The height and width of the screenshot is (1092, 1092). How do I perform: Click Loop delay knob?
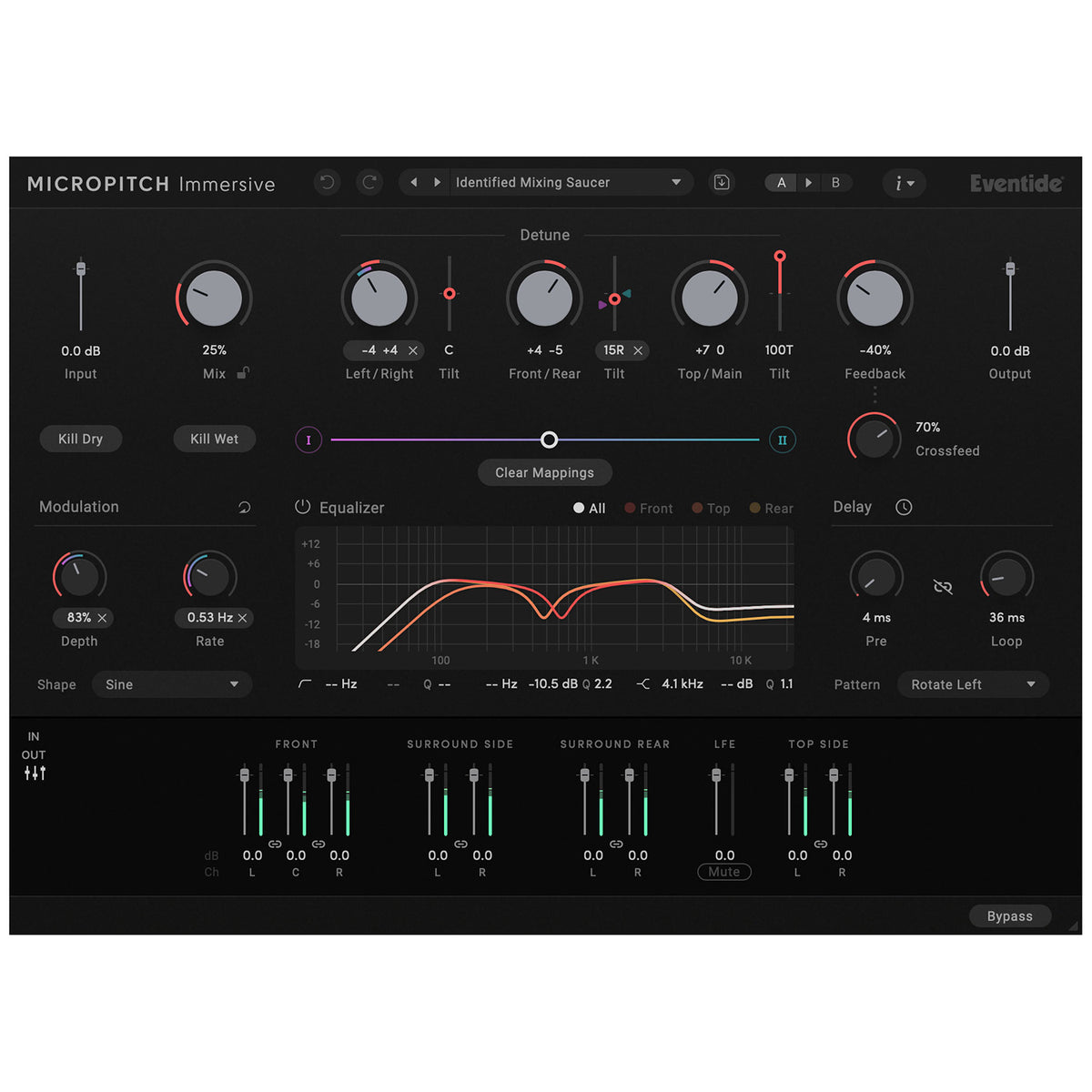coord(1006,577)
